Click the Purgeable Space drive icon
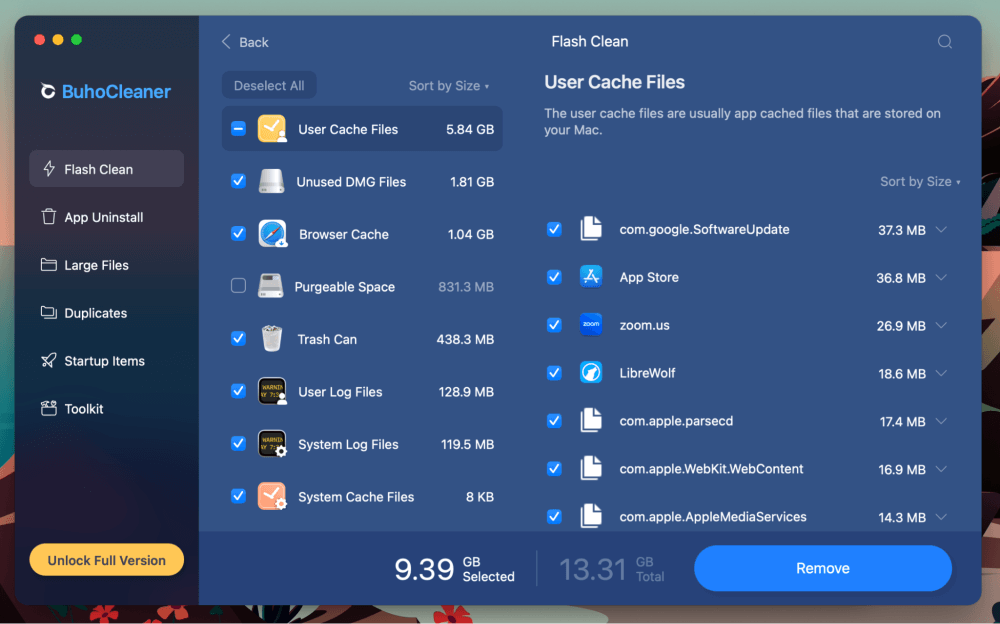This screenshot has height=624, width=1000. point(270,286)
